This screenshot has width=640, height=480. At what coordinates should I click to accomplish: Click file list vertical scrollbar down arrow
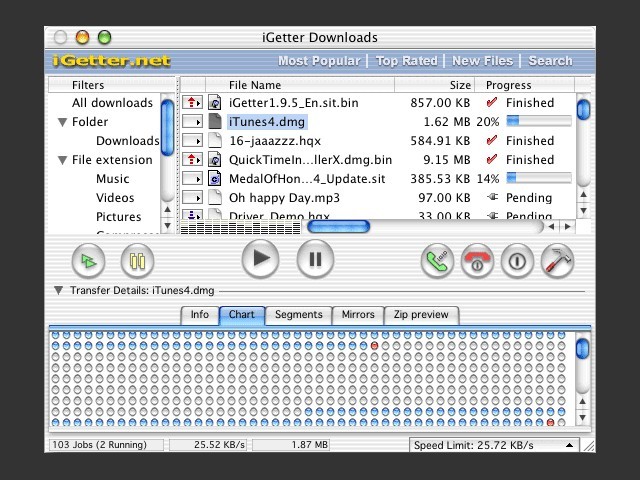pyautogui.click(x=584, y=211)
